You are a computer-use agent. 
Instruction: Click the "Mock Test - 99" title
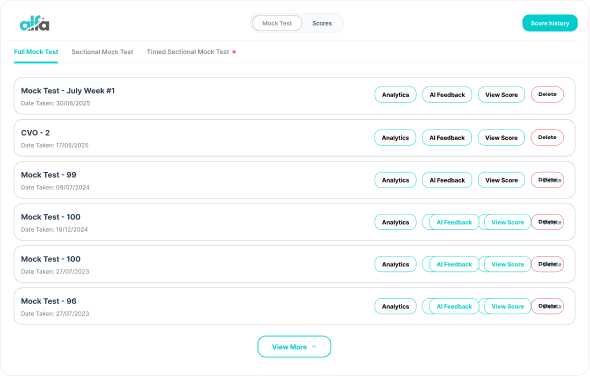[49, 175]
